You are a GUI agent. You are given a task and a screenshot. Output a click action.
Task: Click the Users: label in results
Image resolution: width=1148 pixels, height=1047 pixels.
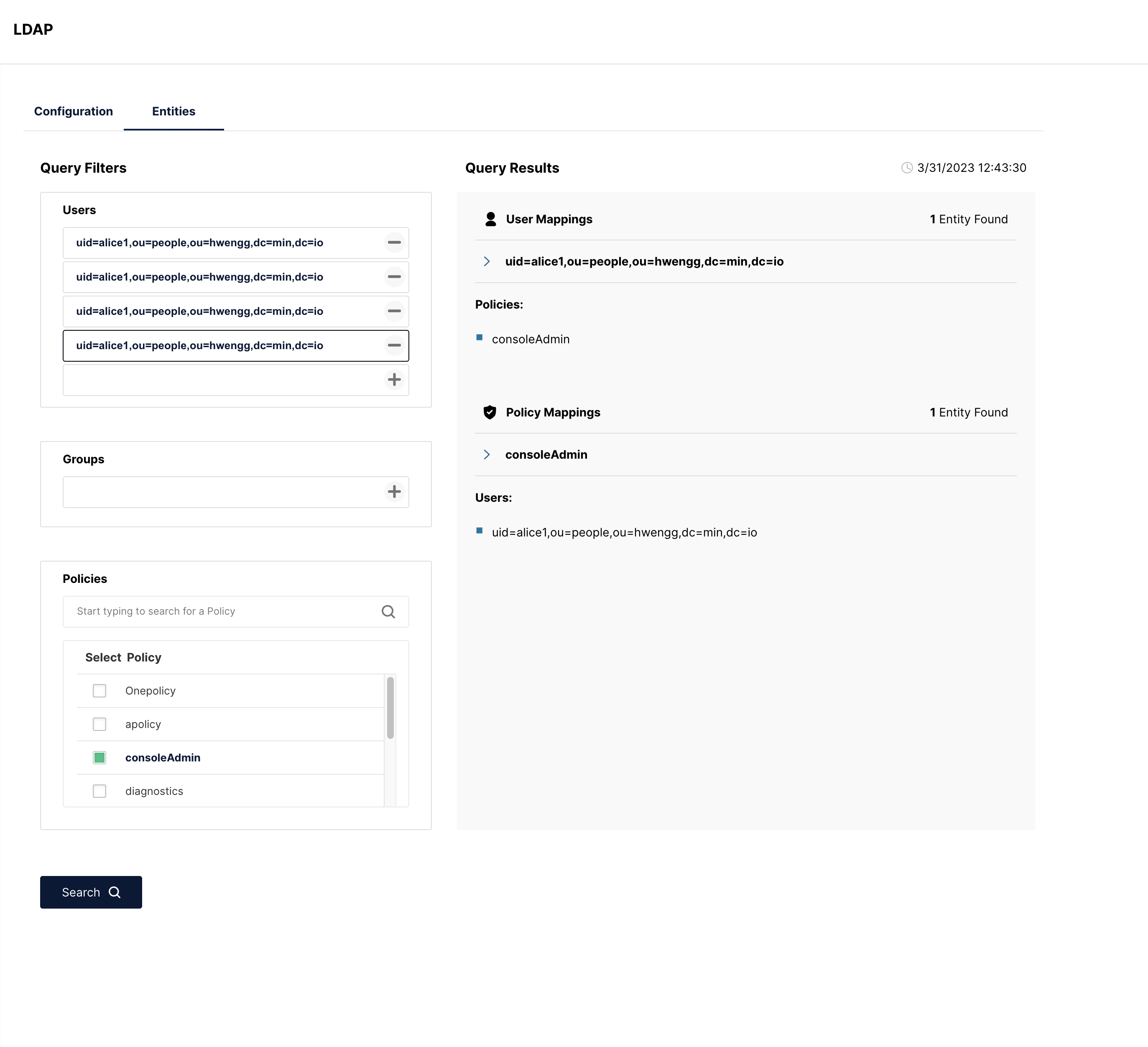pos(493,497)
